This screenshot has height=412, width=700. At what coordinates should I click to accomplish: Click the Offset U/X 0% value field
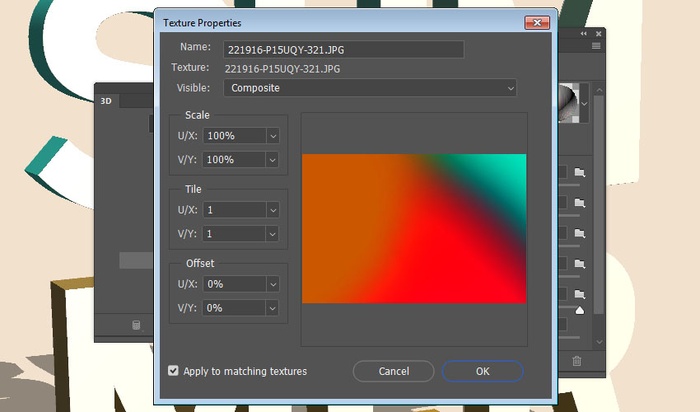pos(235,284)
